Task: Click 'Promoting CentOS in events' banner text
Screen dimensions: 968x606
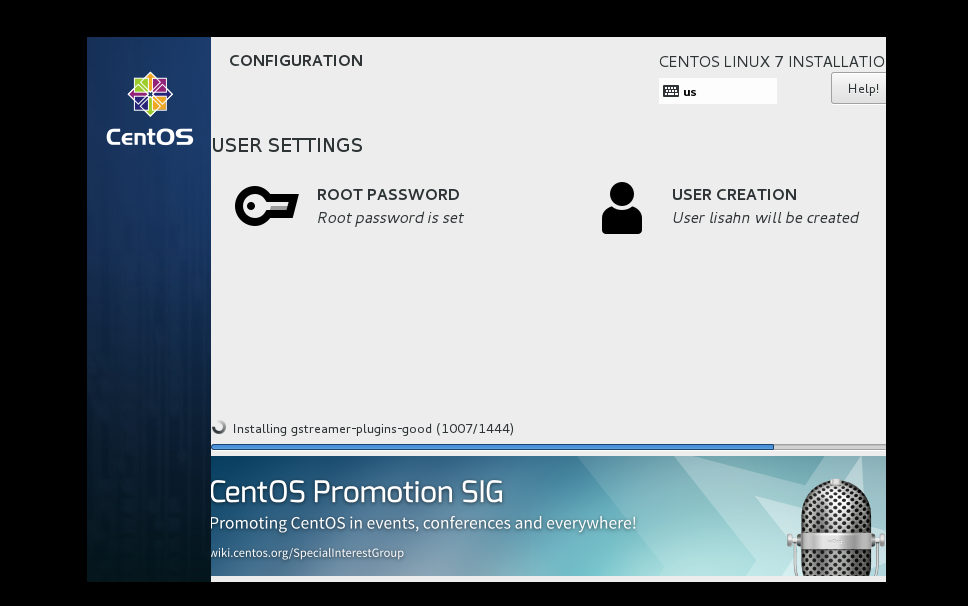Action: pyautogui.click(x=424, y=523)
